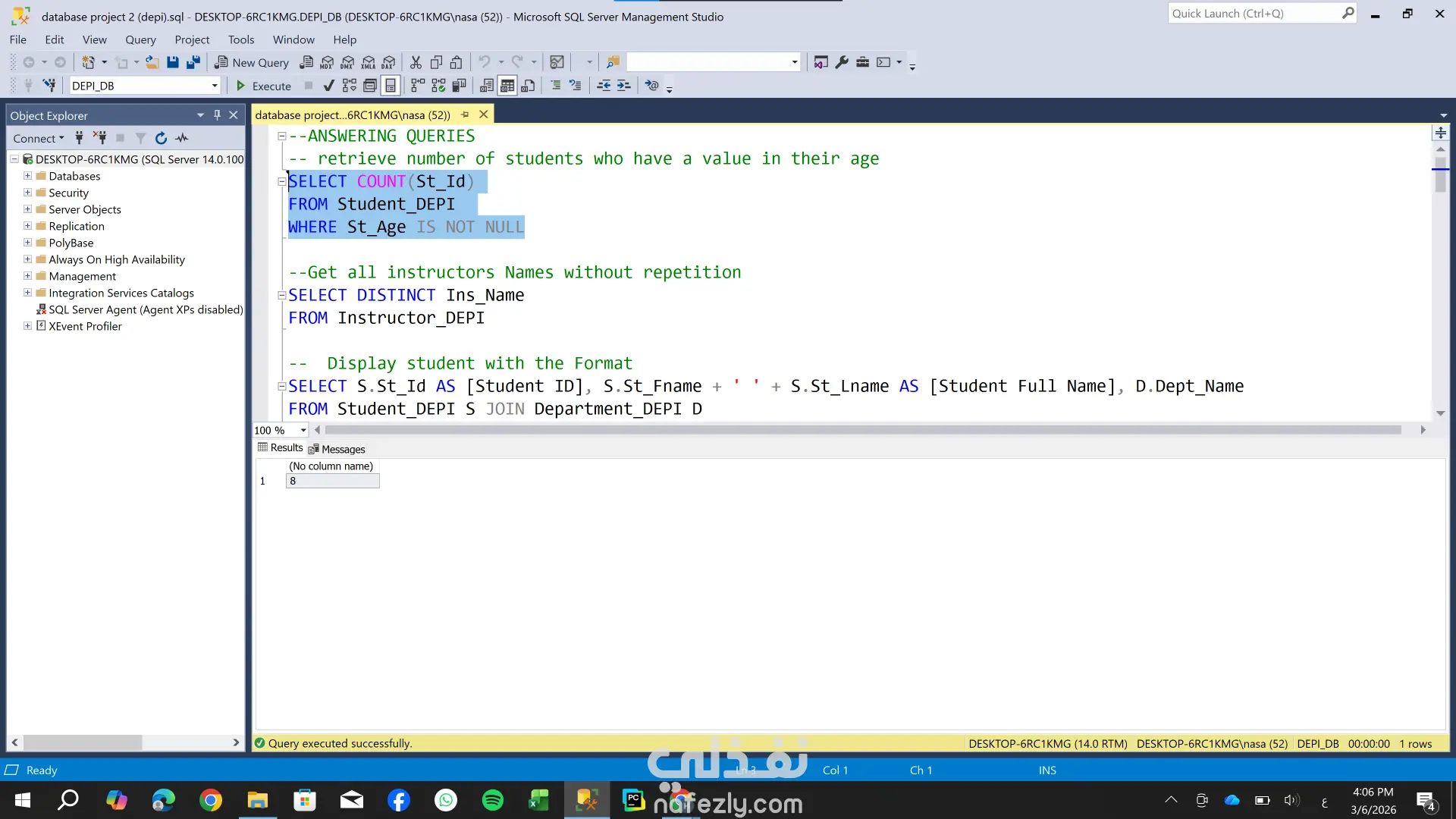The height and width of the screenshot is (819, 1456).
Task: Open the Query menu
Action: [x=140, y=39]
